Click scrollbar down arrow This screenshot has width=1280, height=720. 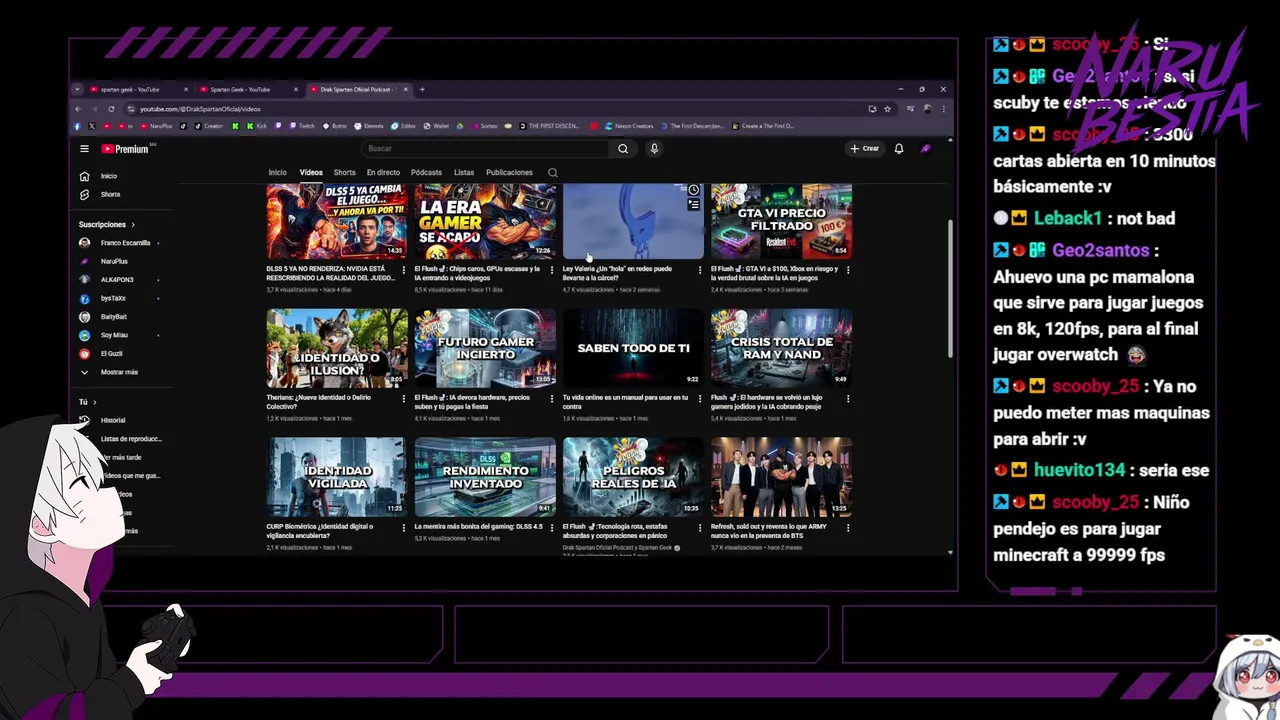[950, 553]
